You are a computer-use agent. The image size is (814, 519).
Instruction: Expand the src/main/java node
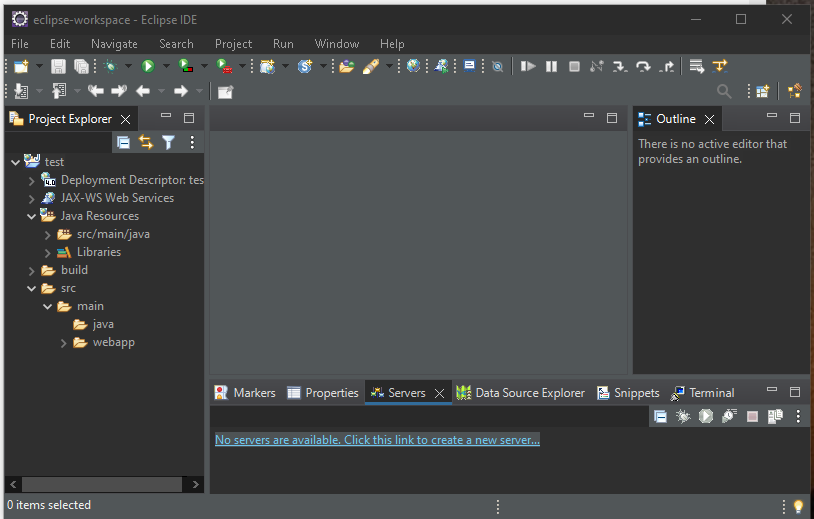point(47,235)
